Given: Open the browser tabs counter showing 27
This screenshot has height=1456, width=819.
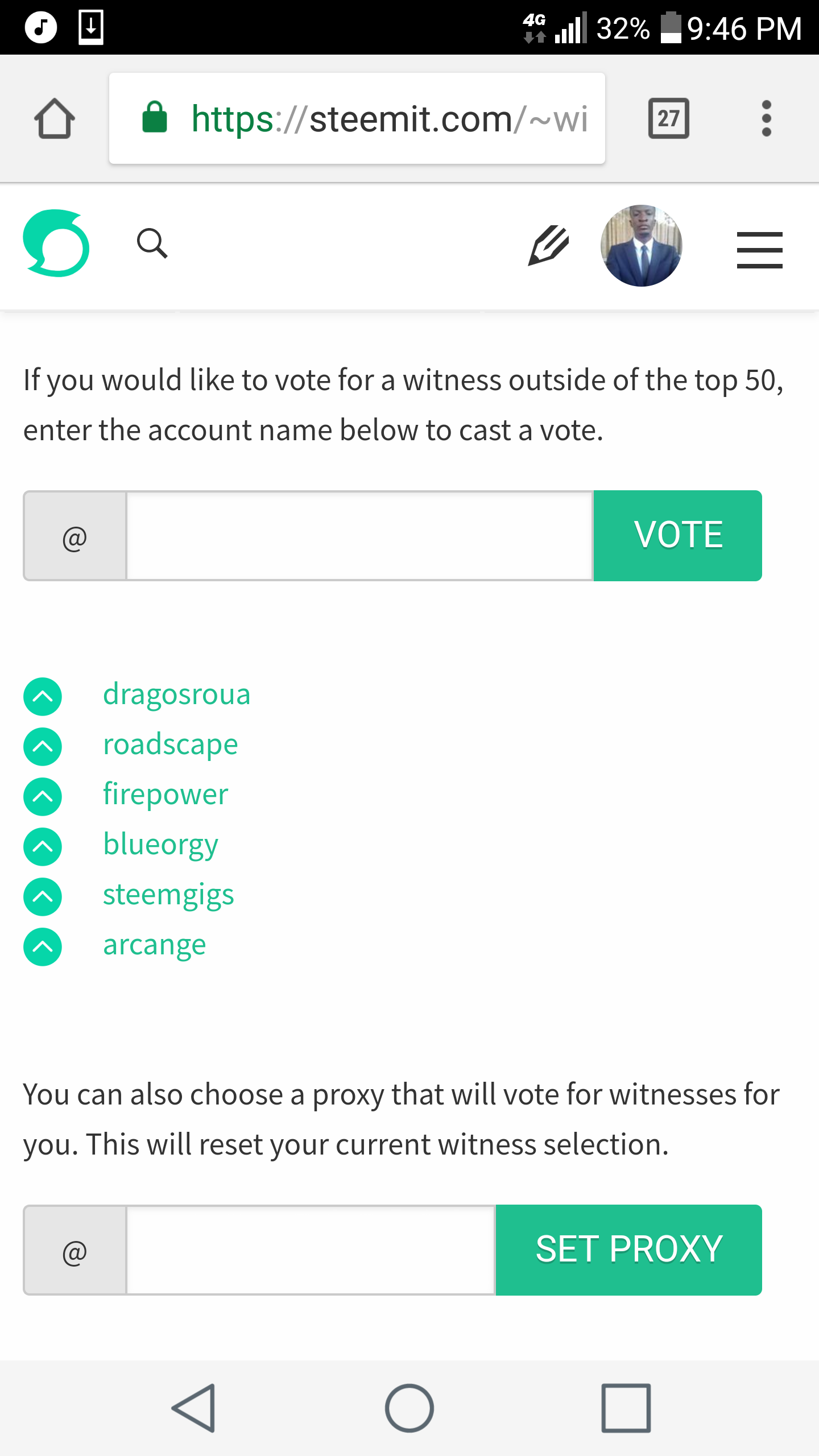Looking at the screenshot, I should [669, 118].
